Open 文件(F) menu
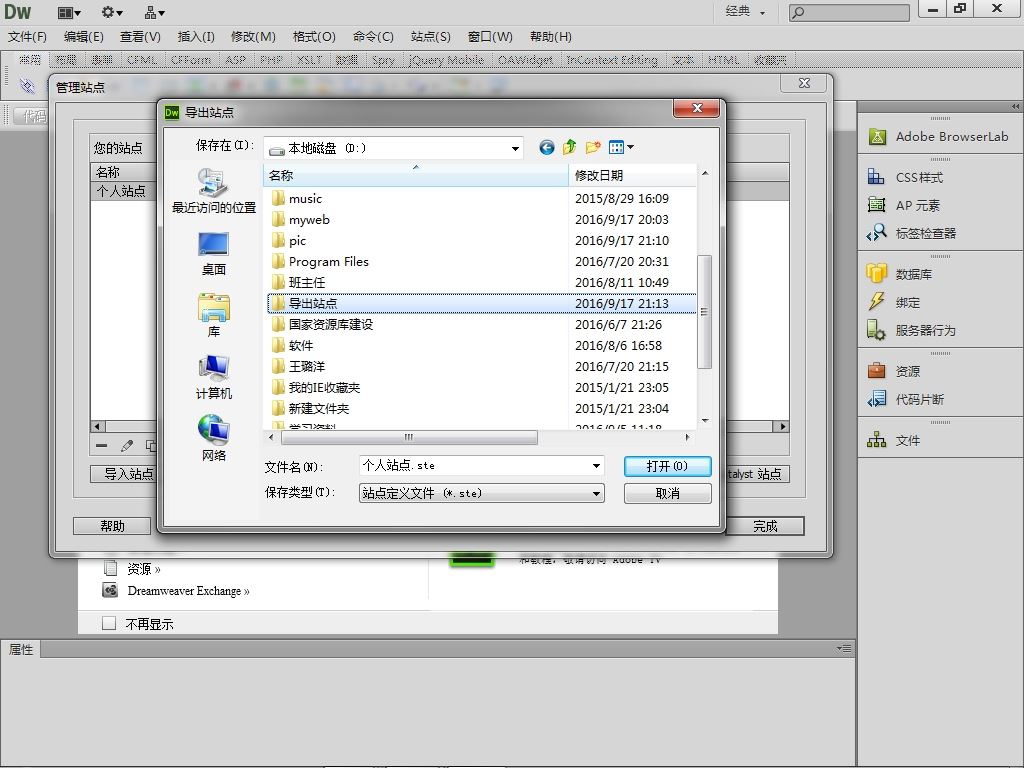Screen dimensions: 1024x768 tap(27, 37)
